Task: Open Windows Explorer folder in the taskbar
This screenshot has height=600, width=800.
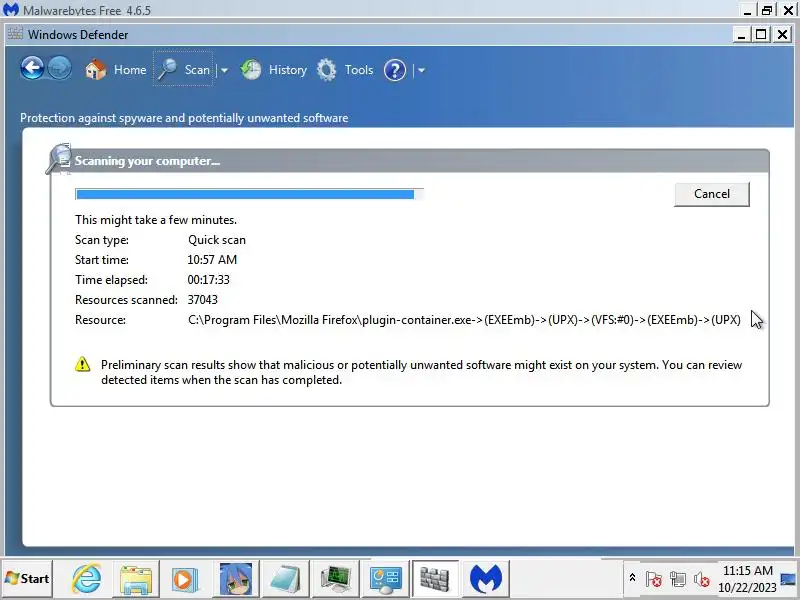Action: pos(136,579)
